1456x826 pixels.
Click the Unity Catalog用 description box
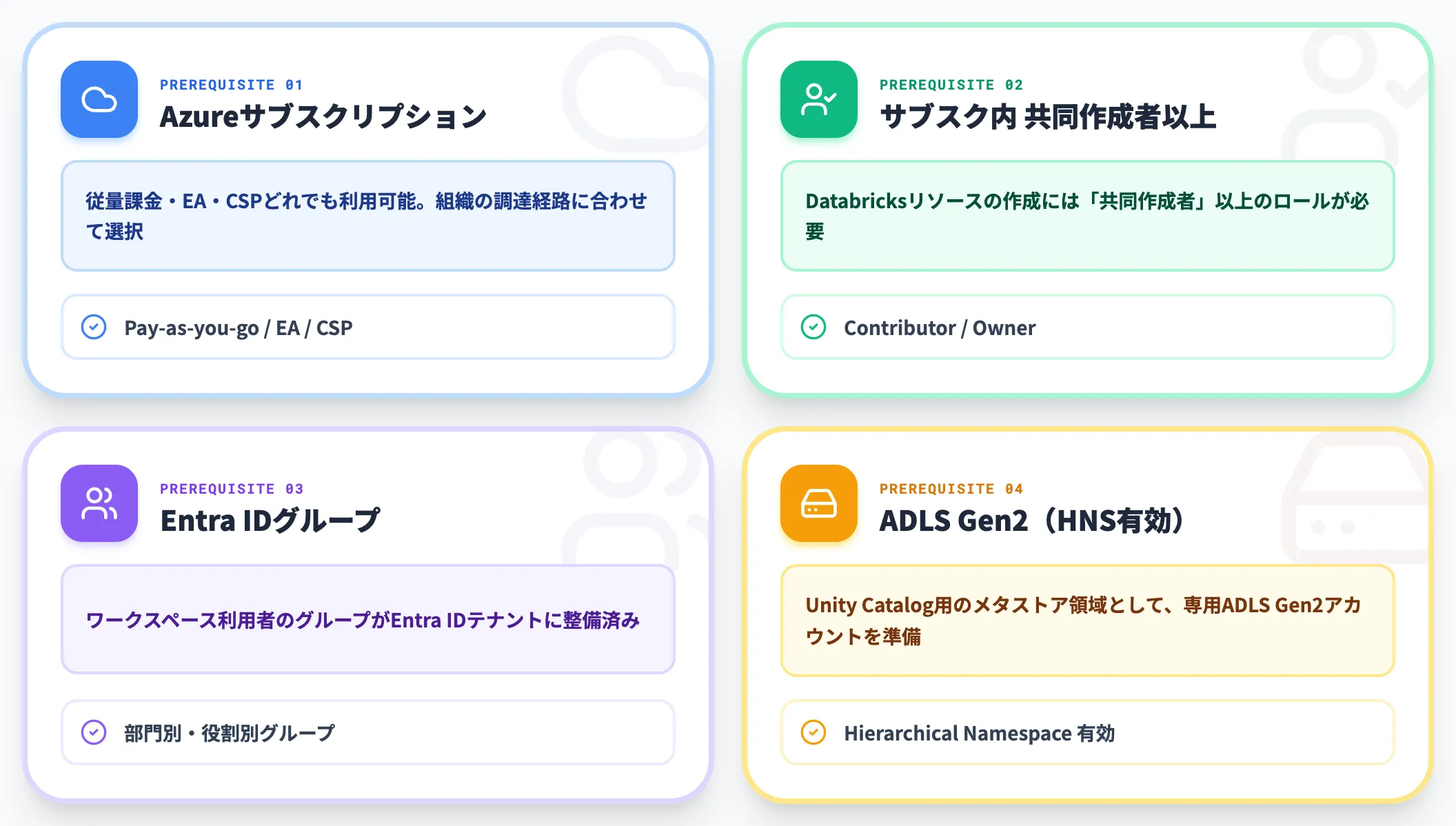(1088, 621)
